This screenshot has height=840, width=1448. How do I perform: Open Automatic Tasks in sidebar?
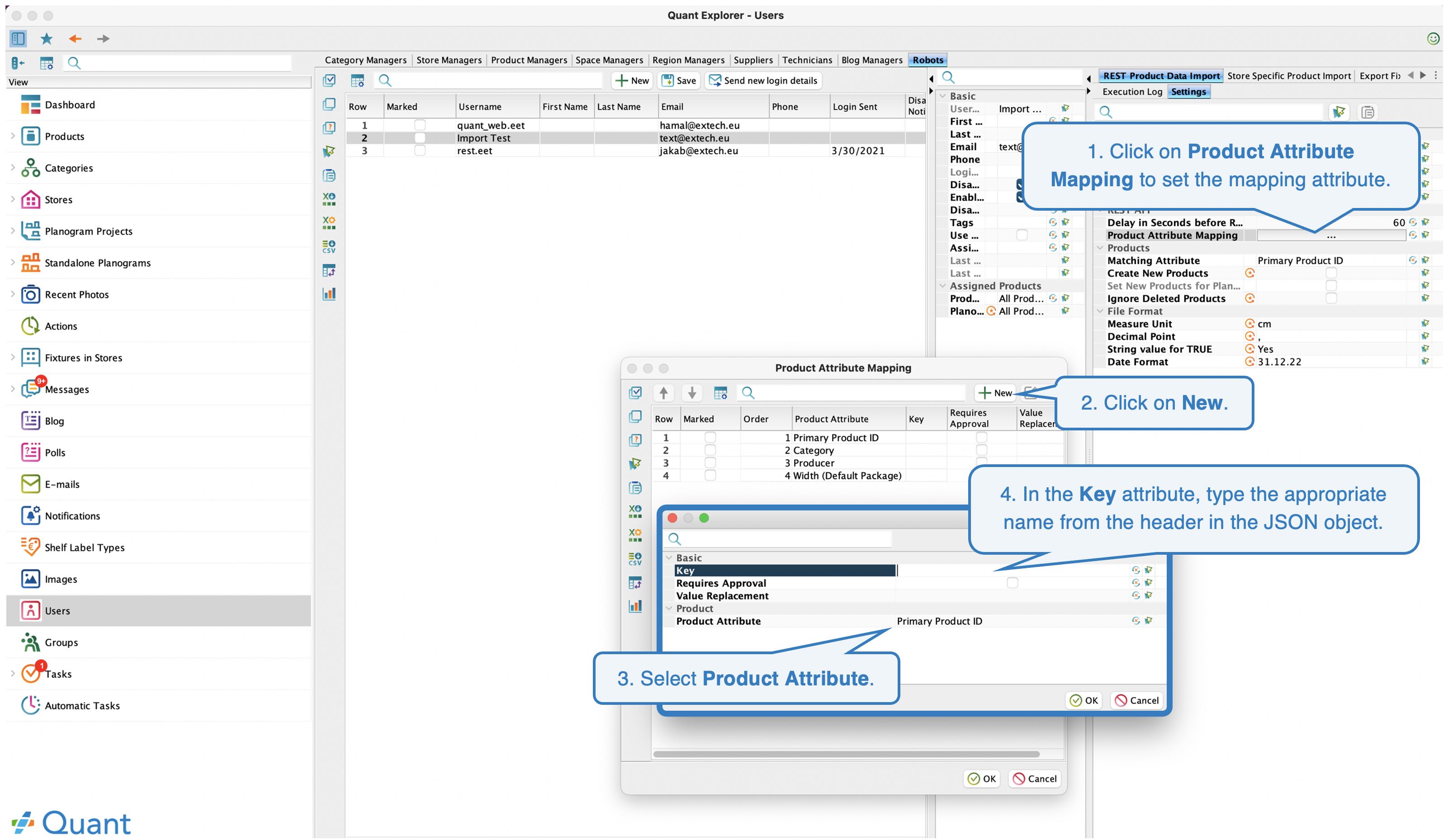coord(82,705)
